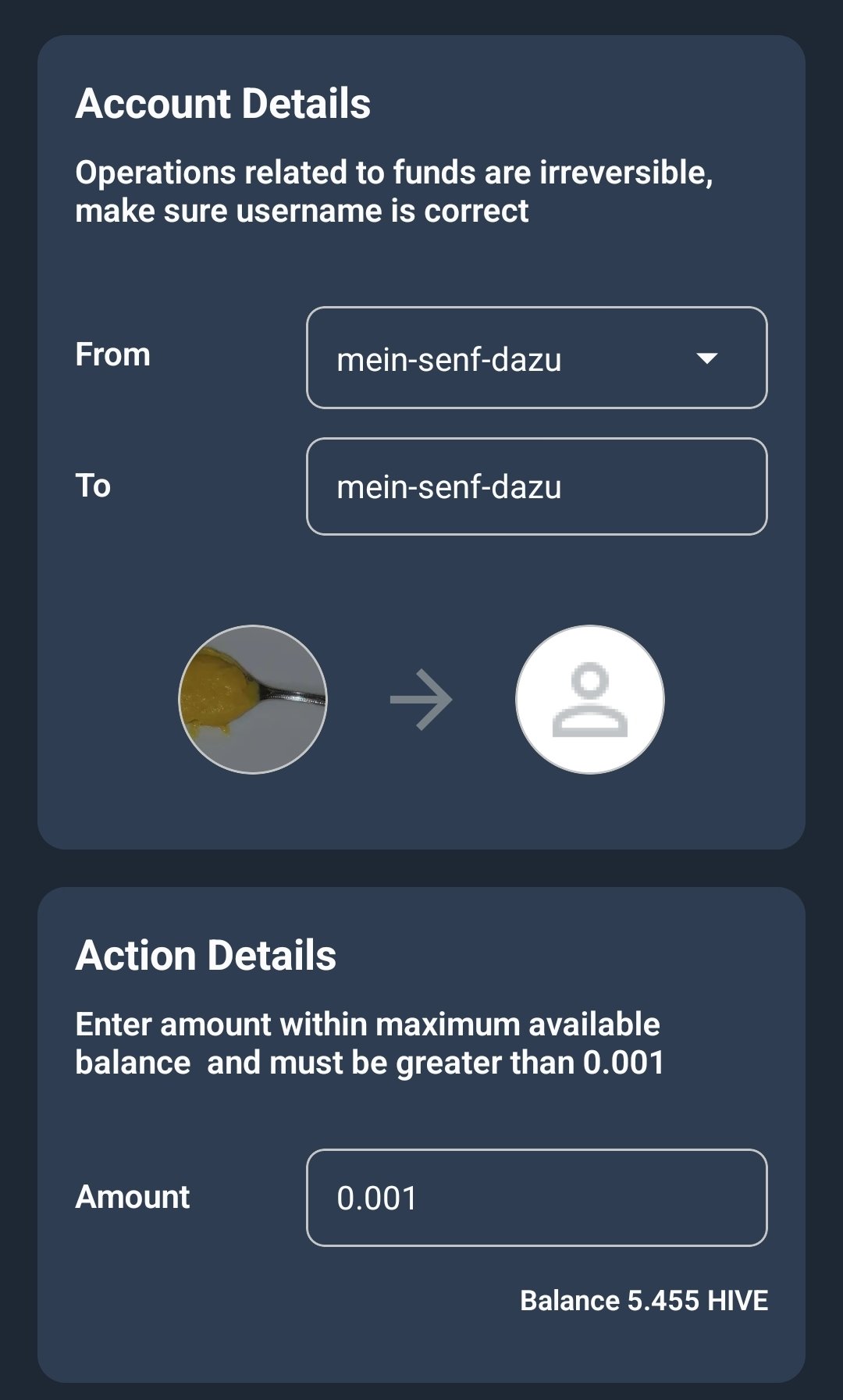Tap the Balance 5.455 HIVE text

pyautogui.click(x=643, y=1300)
